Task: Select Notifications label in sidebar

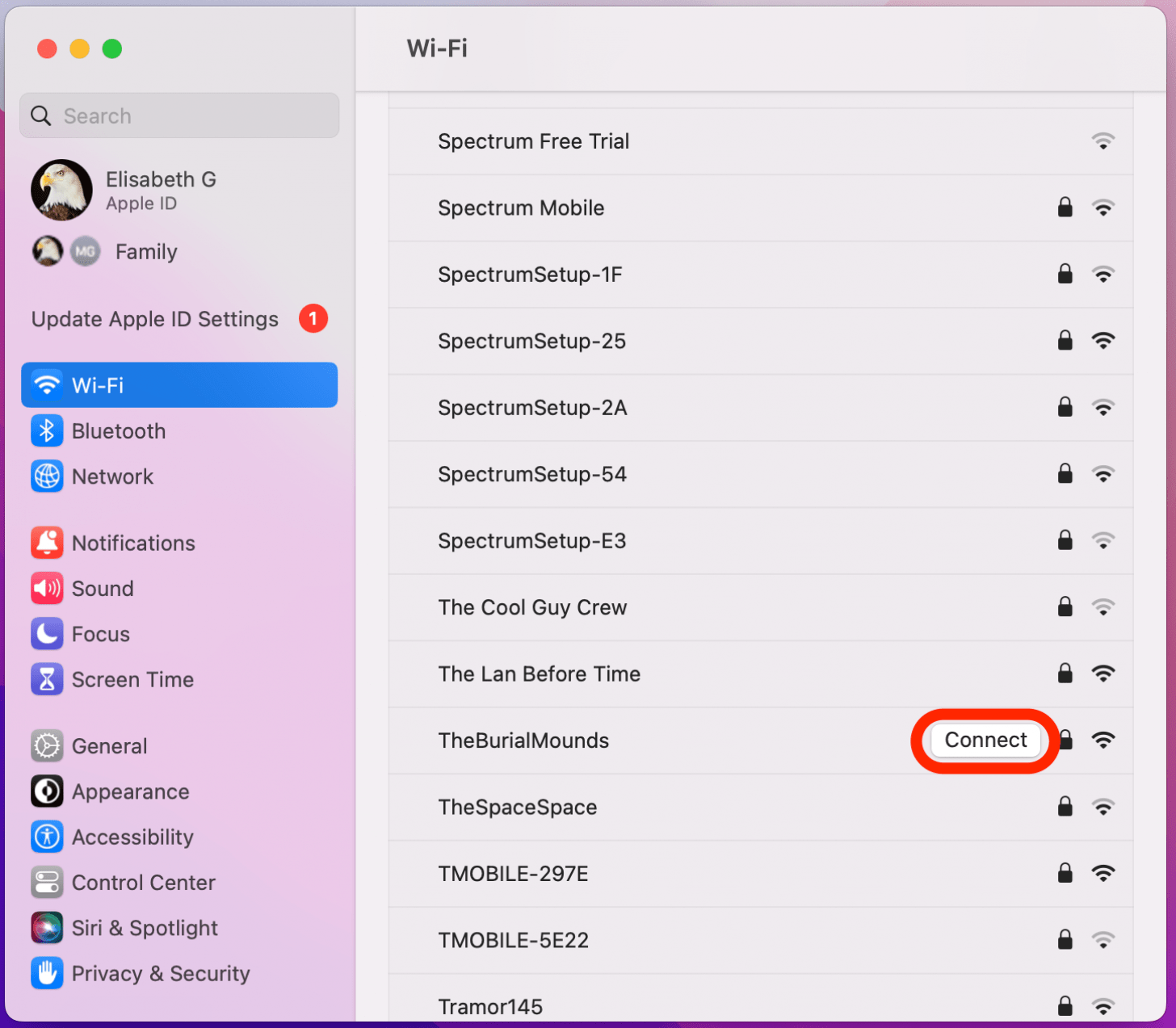Action: [x=133, y=543]
